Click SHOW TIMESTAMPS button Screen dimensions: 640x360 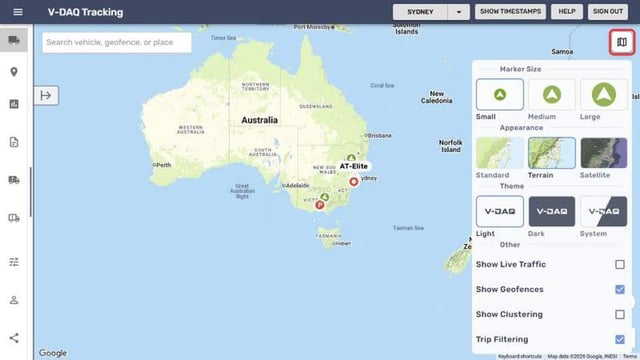(510, 12)
